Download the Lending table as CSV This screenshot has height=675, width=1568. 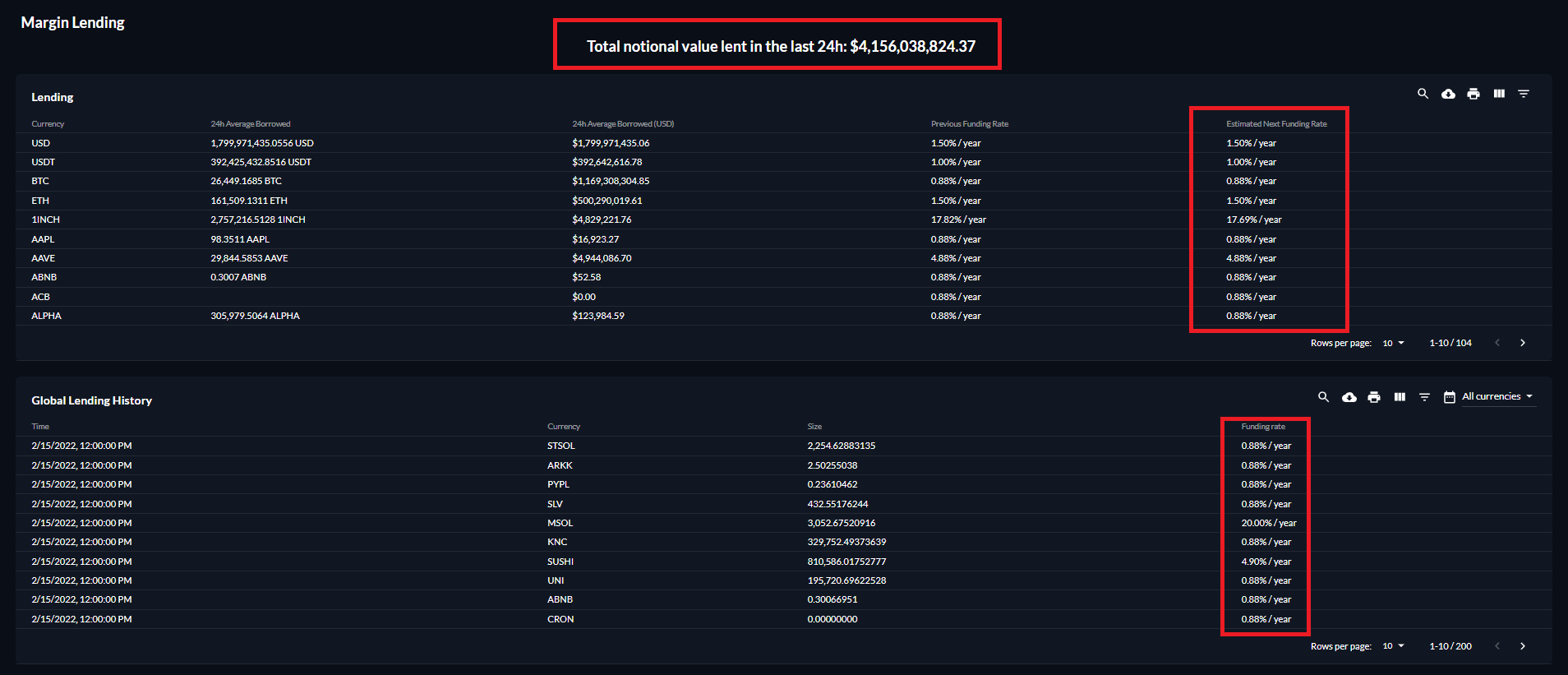1448,94
